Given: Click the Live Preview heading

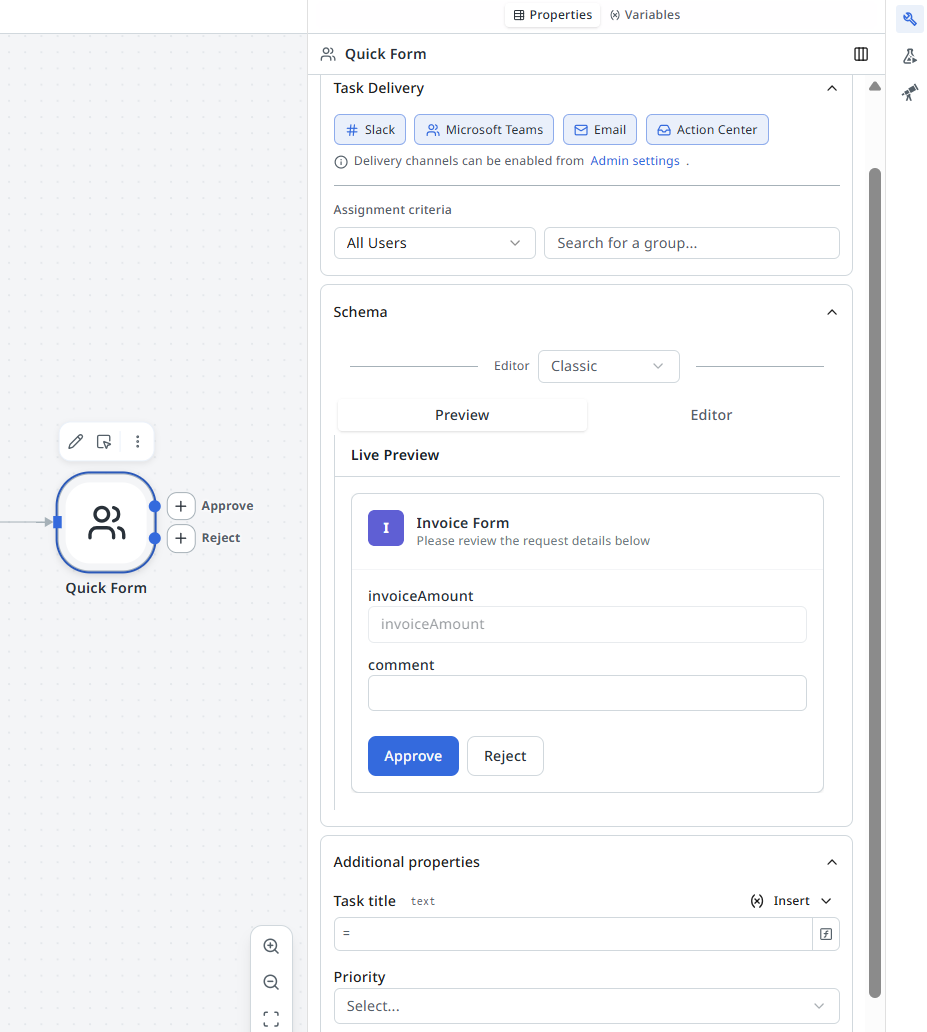Looking at the screenshot, I should 395,455.
